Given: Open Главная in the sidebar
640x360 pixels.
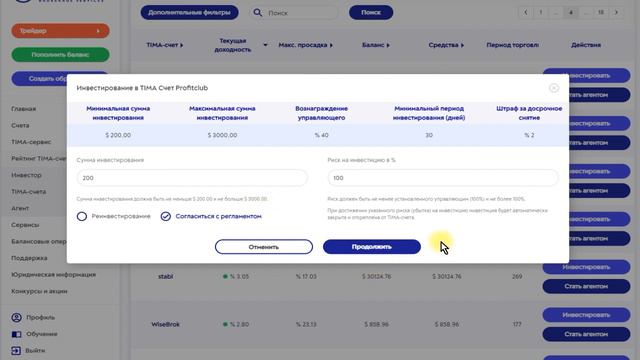Looking at the screenshot, I should click(x=24, y=109).
